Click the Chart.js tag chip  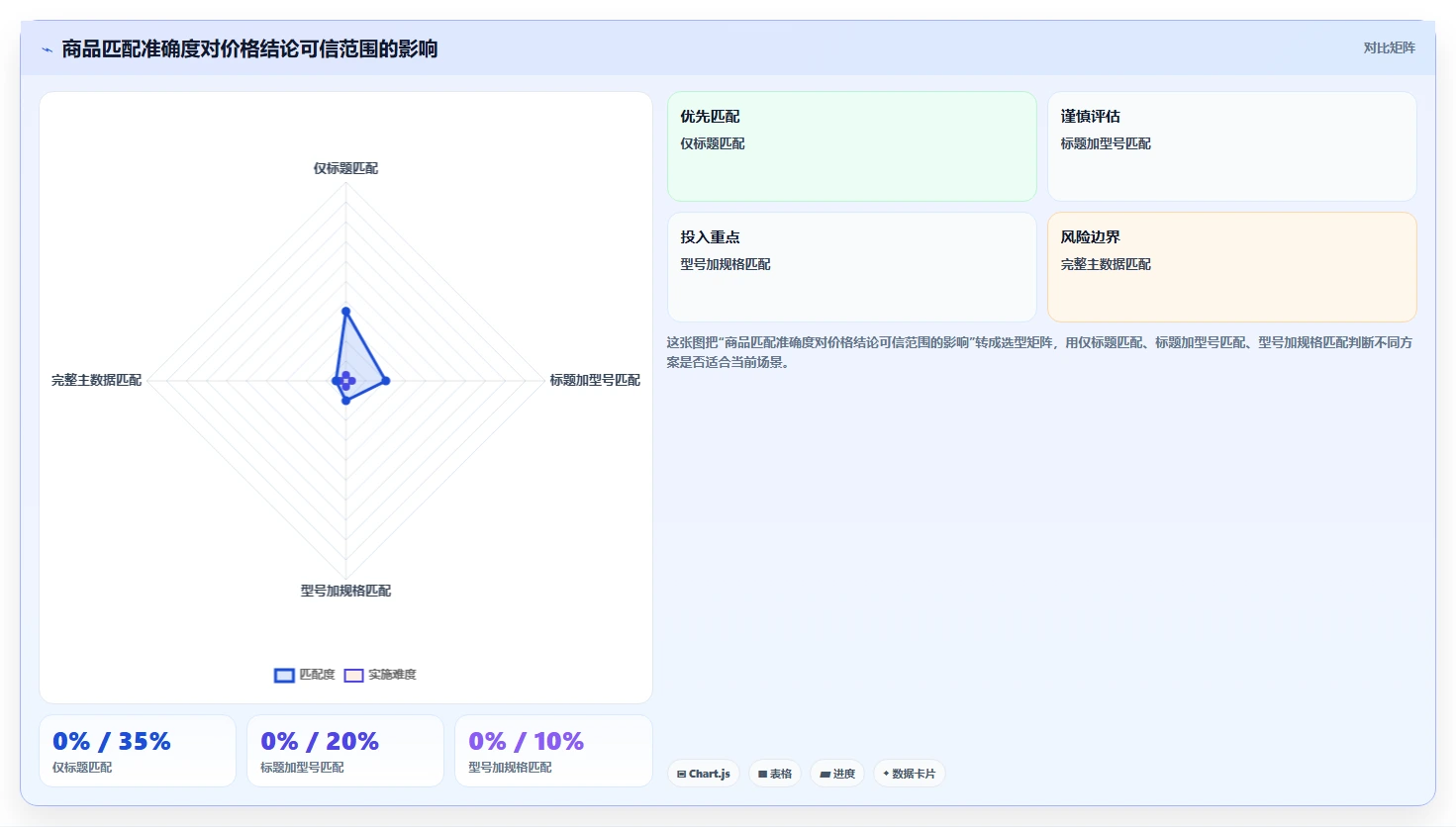704,774
